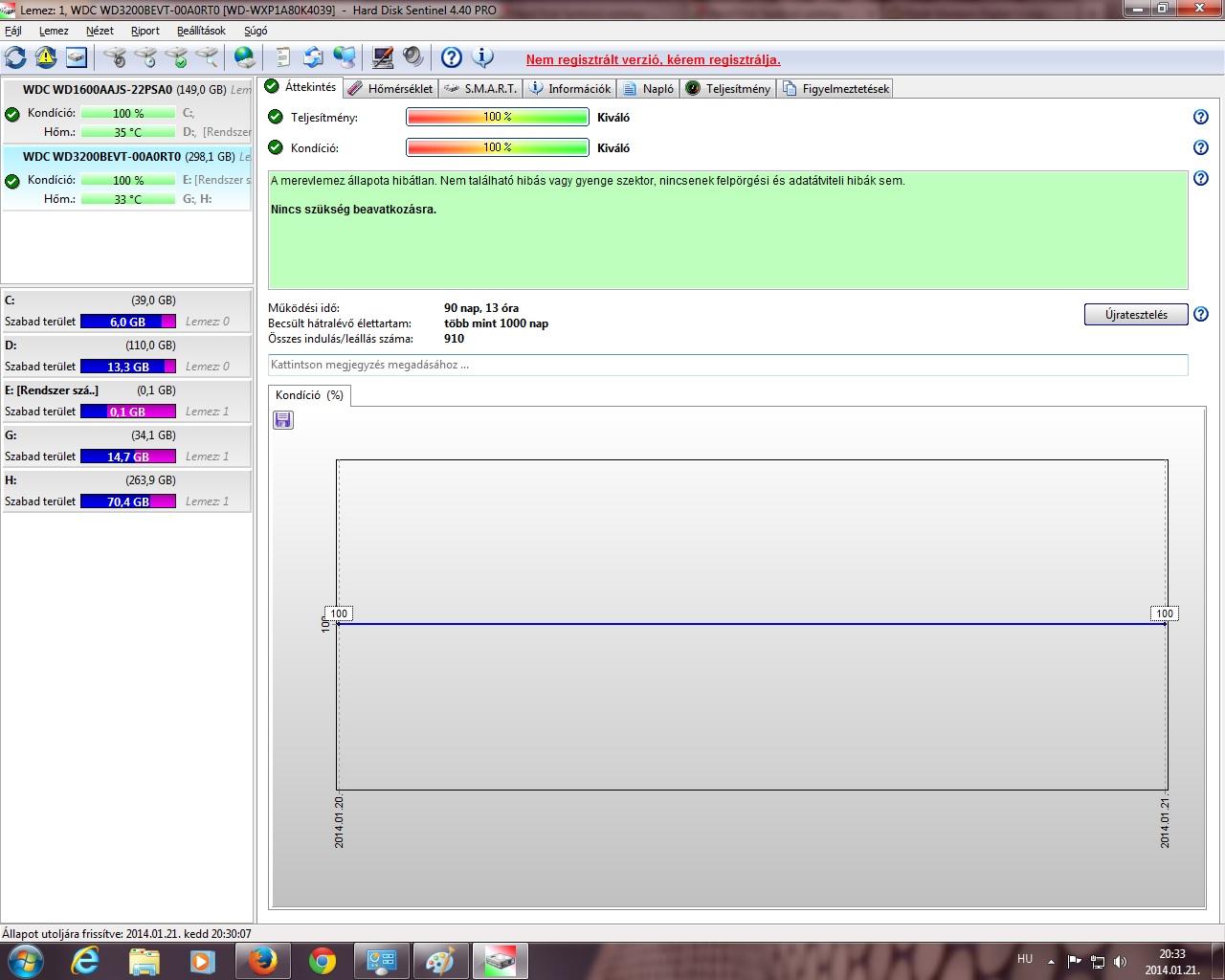This screenshot has width=1225, height=980.
Task: Click help icon beside Újratesztelés button
Action: point(1201,314)
